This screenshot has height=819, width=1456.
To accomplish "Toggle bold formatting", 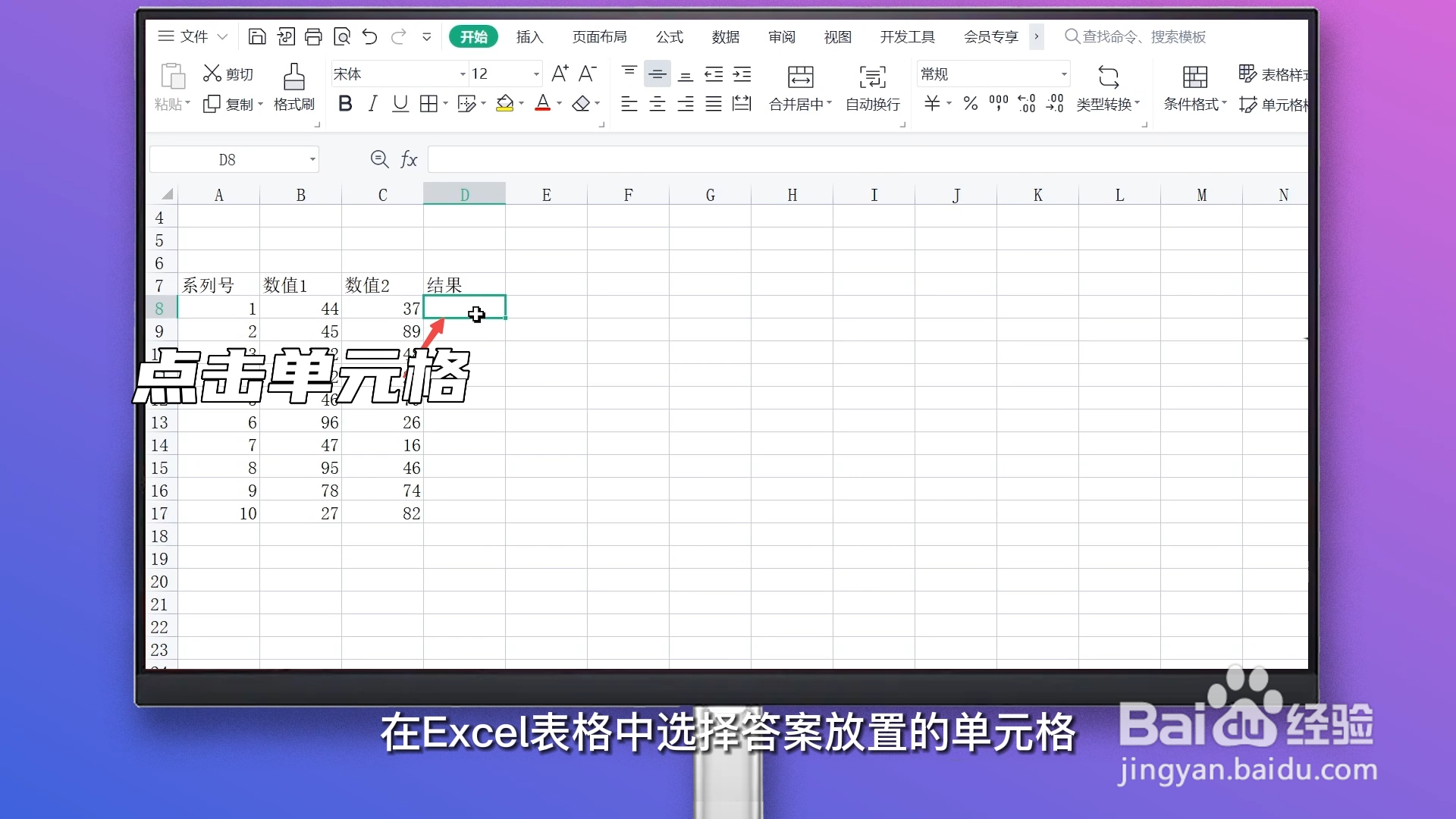I will 346,103.
